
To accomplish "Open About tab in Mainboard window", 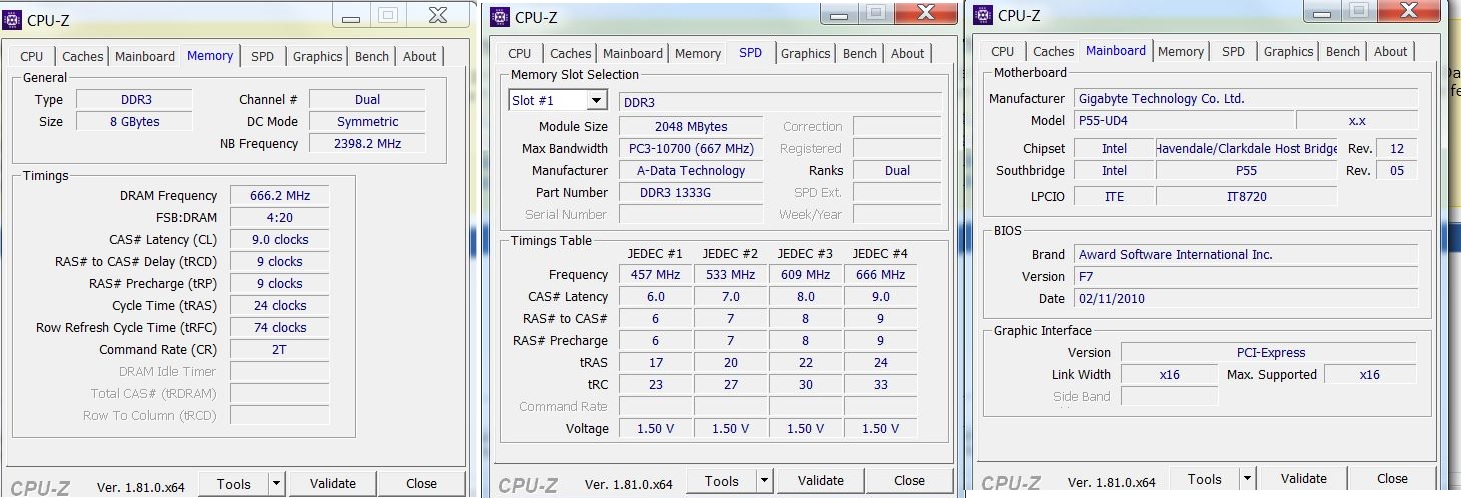I will coord(1391,52).
